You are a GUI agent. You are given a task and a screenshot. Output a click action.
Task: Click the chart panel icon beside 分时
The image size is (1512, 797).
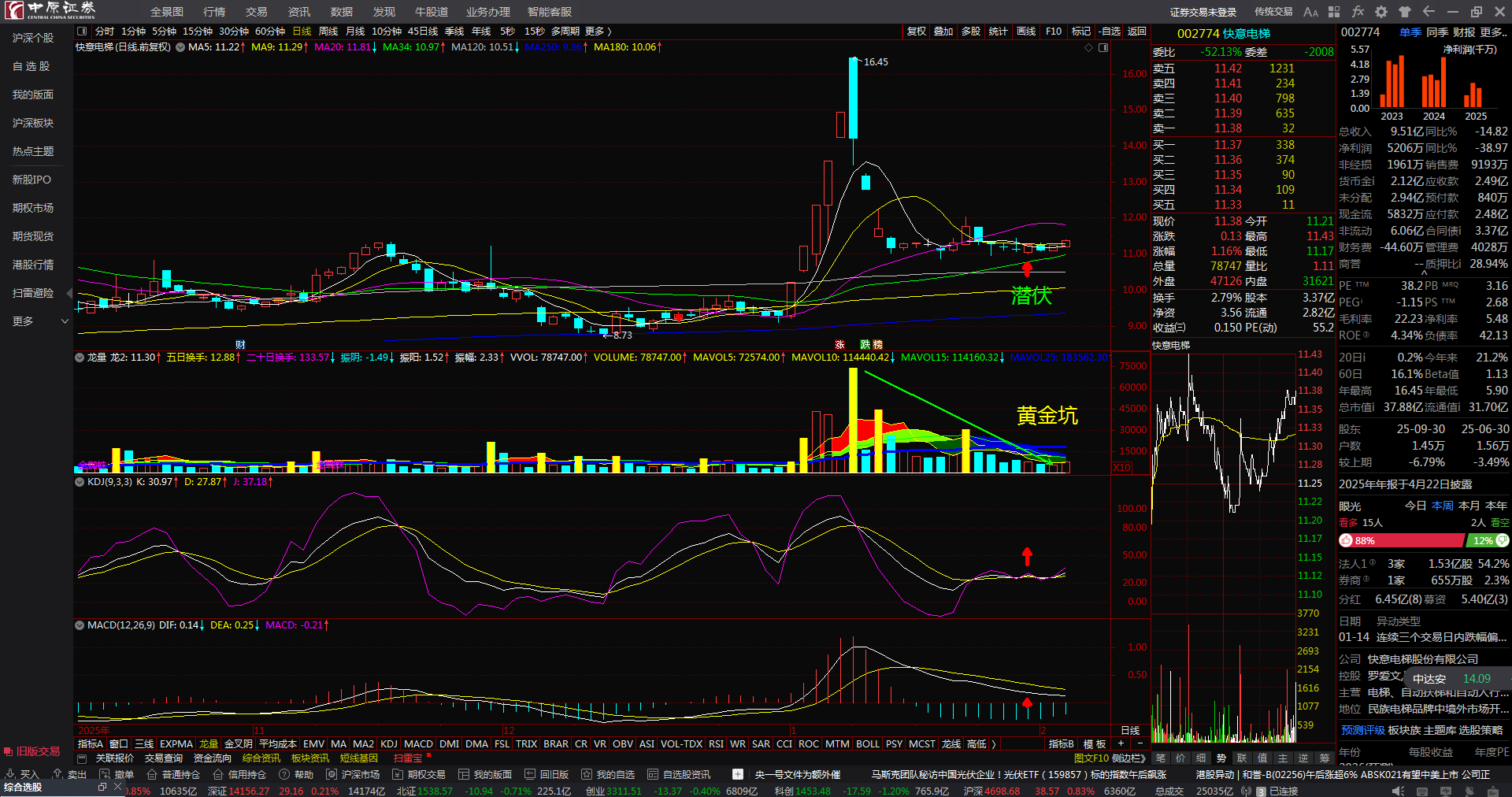(82, 32)
